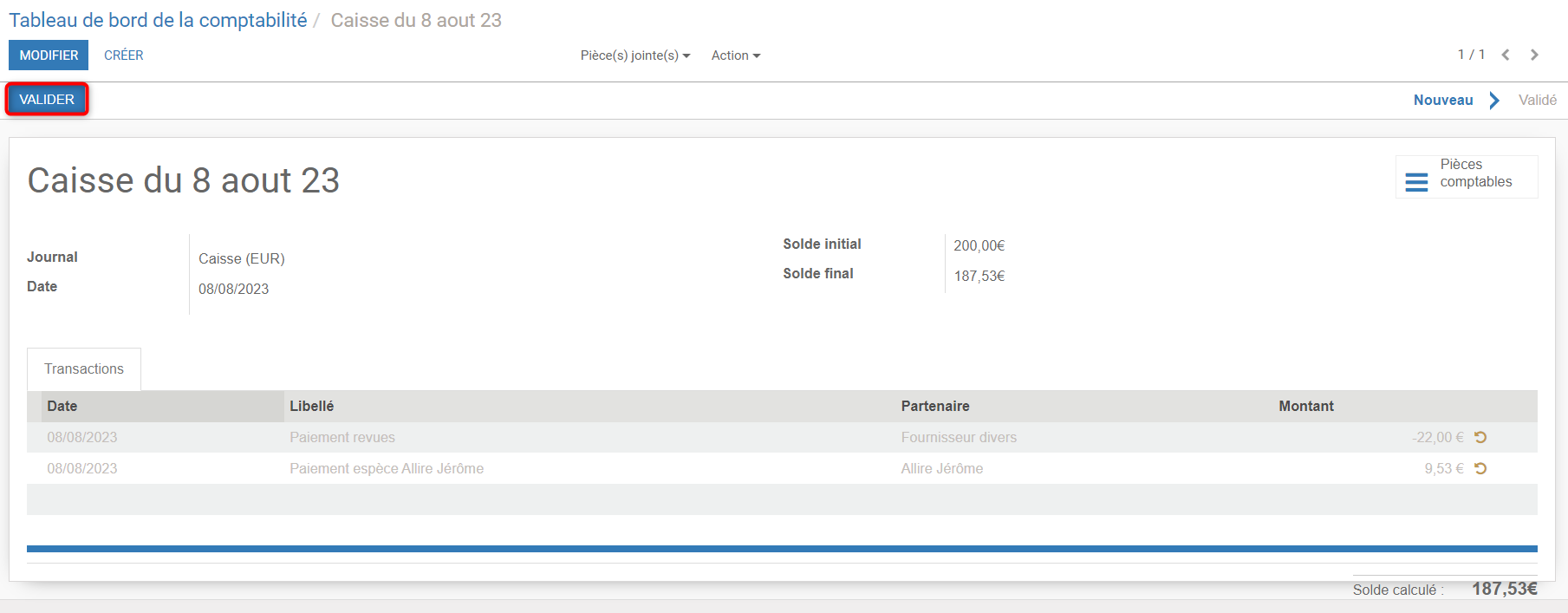
Task: Click the 1 / 1 pager counter
Action: pos(1471,55)
